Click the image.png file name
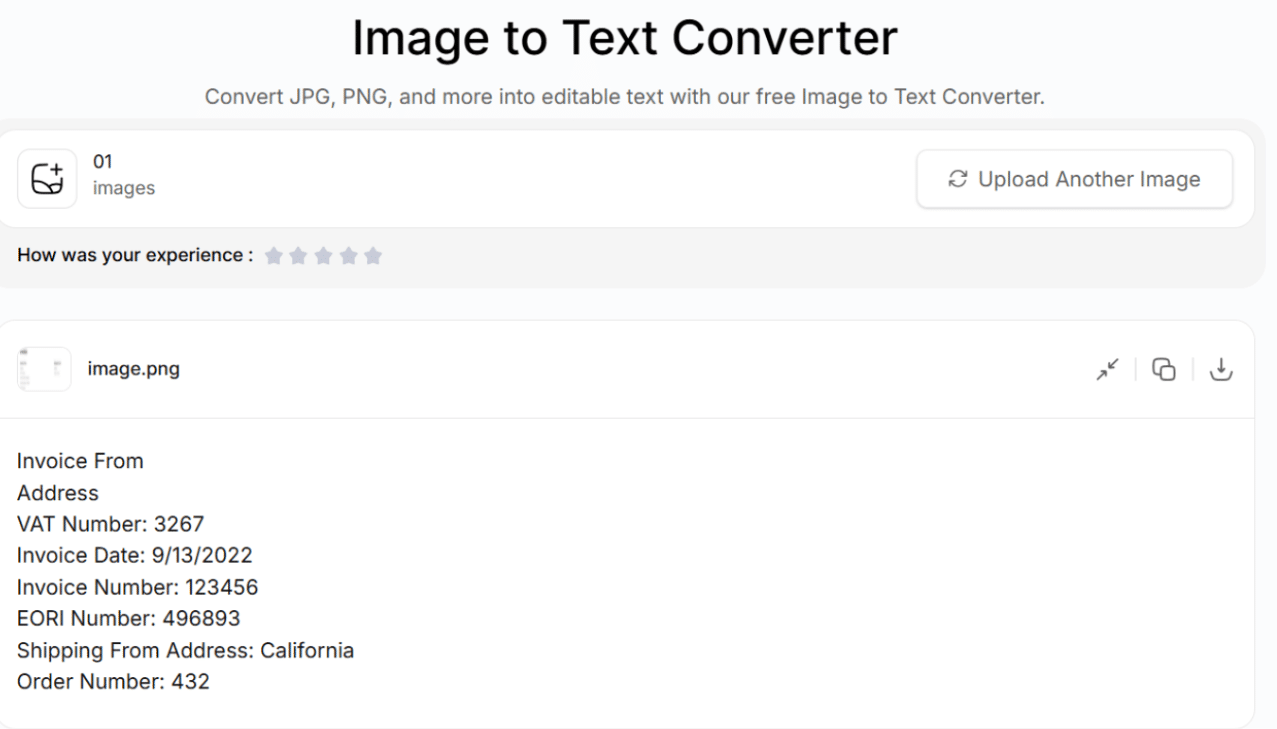 point(134,371)
